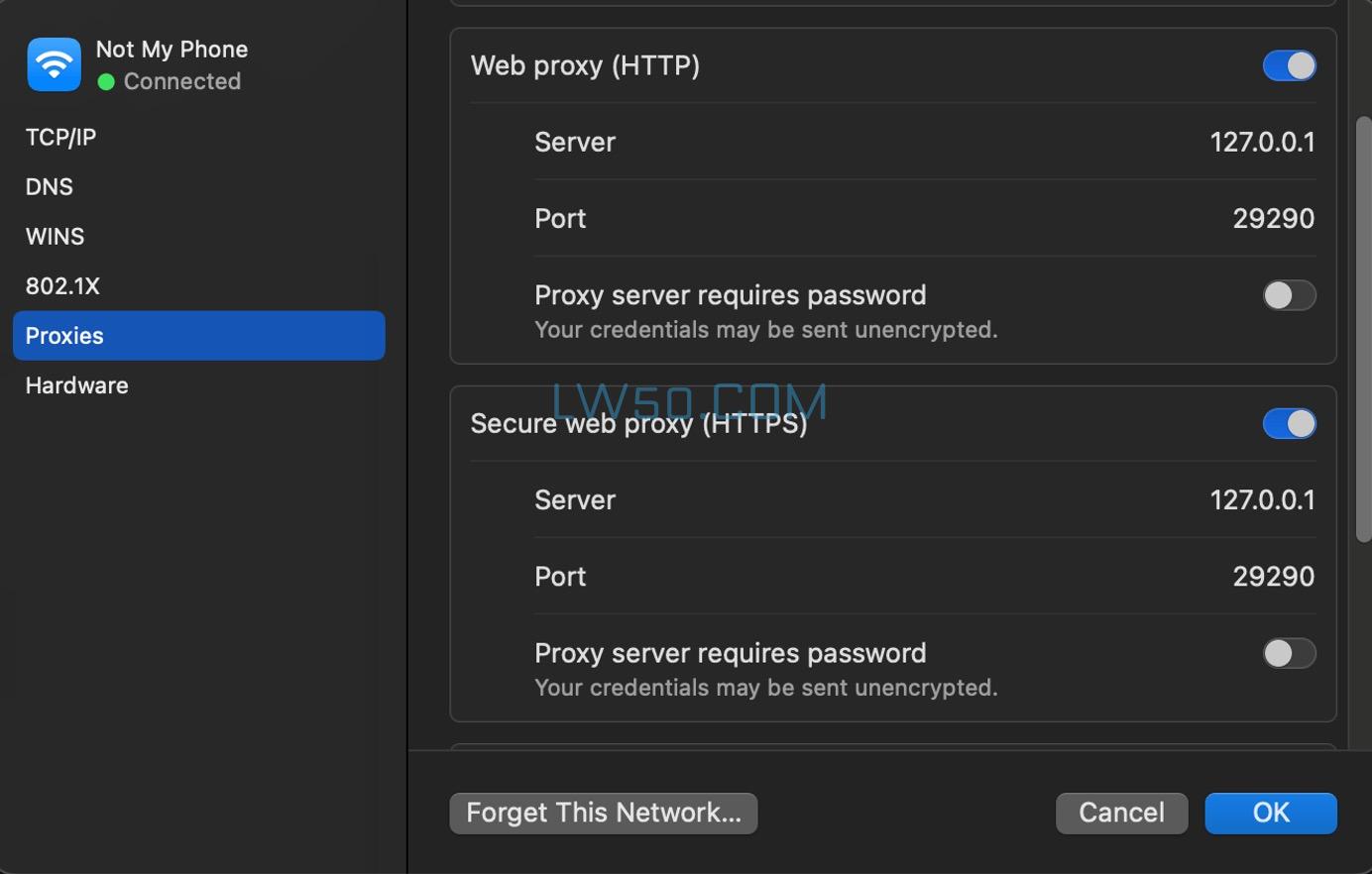
Task: Open the TCP/IP section
Action: click(60, 138)
